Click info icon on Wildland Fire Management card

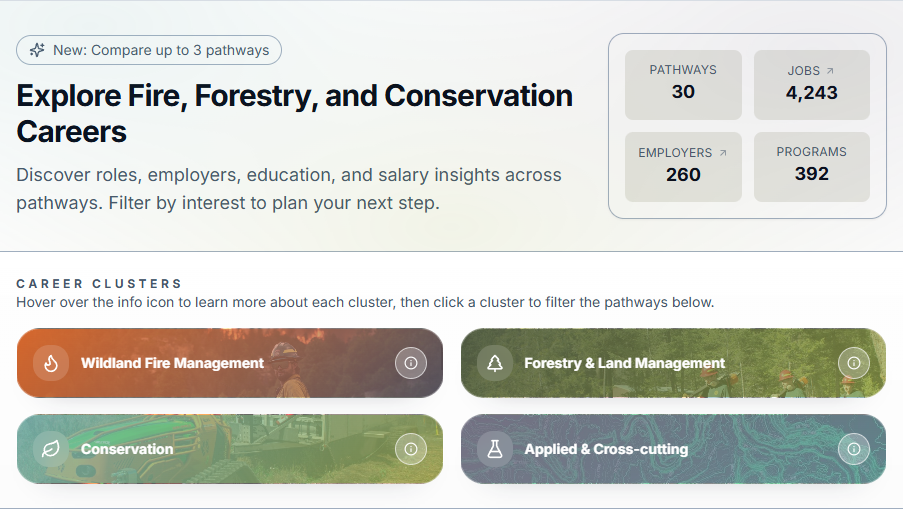[410, 363]
